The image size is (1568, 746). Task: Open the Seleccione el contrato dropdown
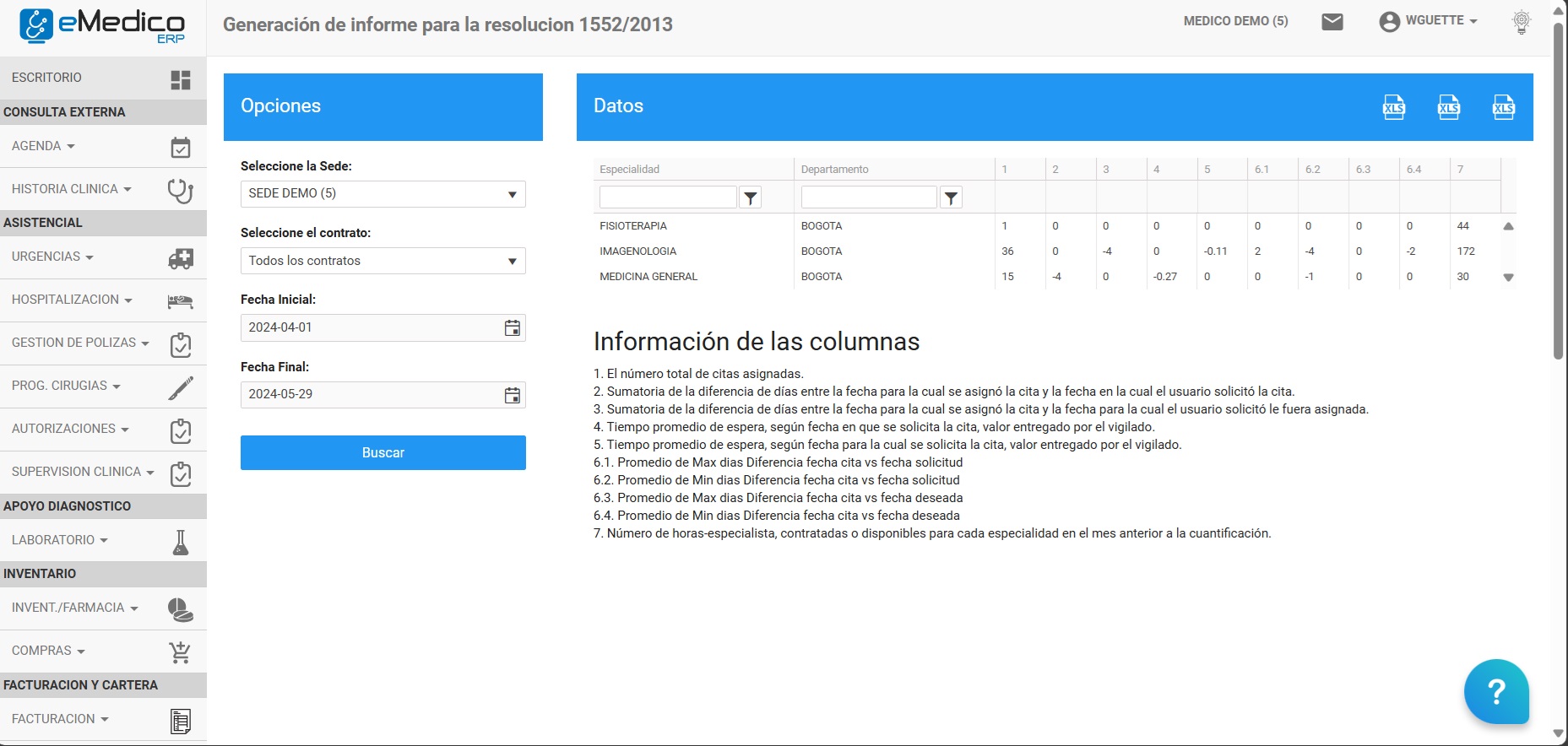point(383,261)
